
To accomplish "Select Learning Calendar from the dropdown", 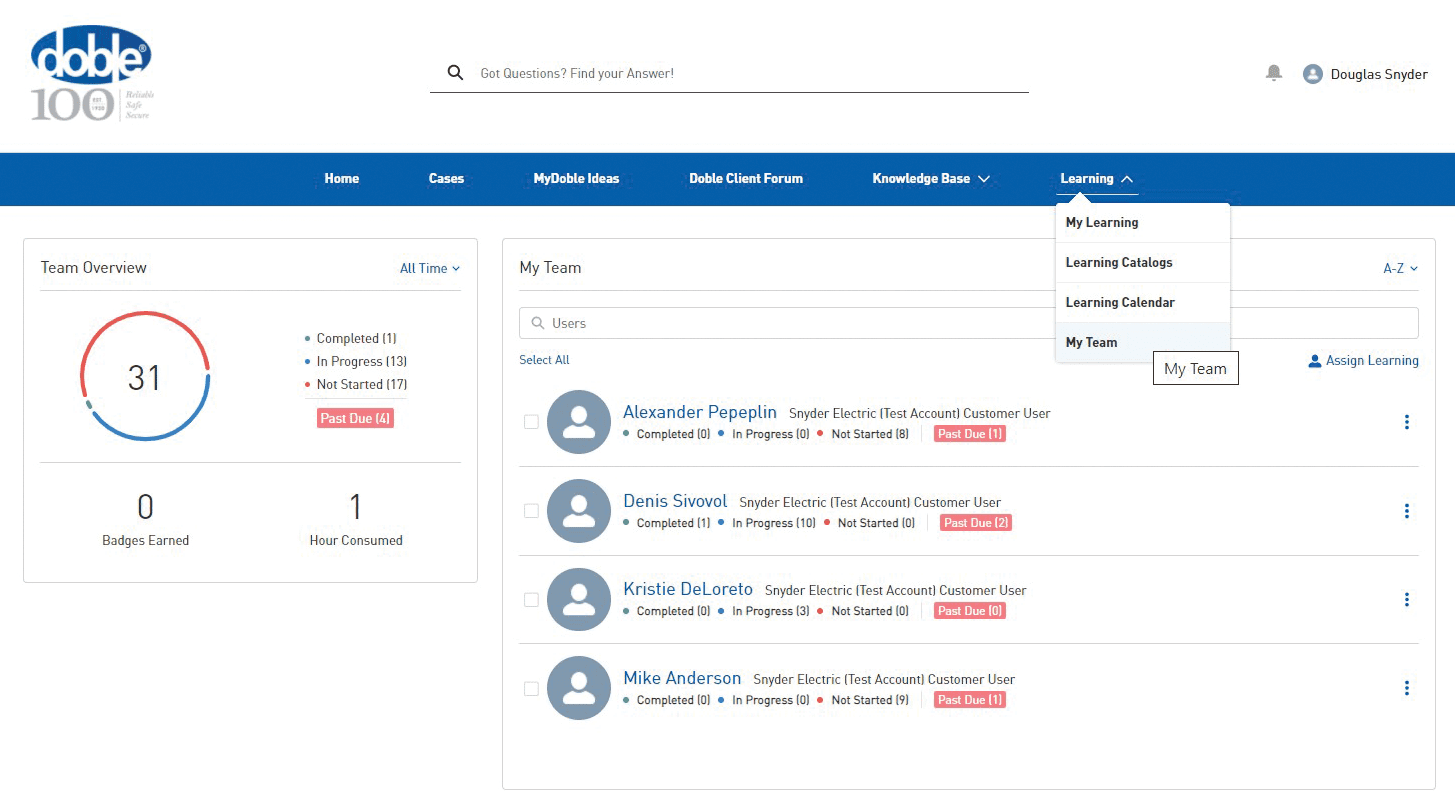I will click(1143, 302).
